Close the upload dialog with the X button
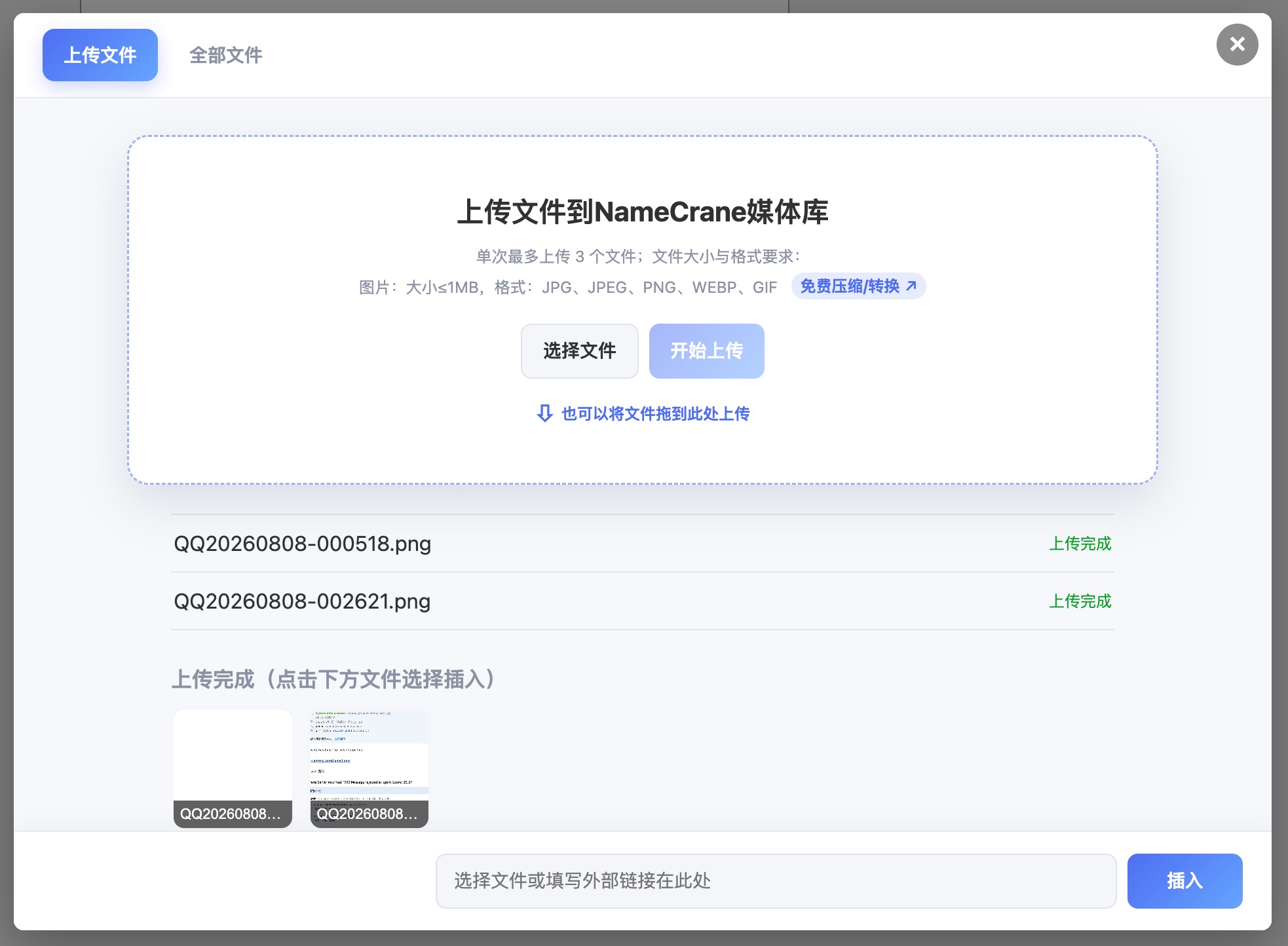This screenshot has height=946, width=1288. [x=1237, y=45]
